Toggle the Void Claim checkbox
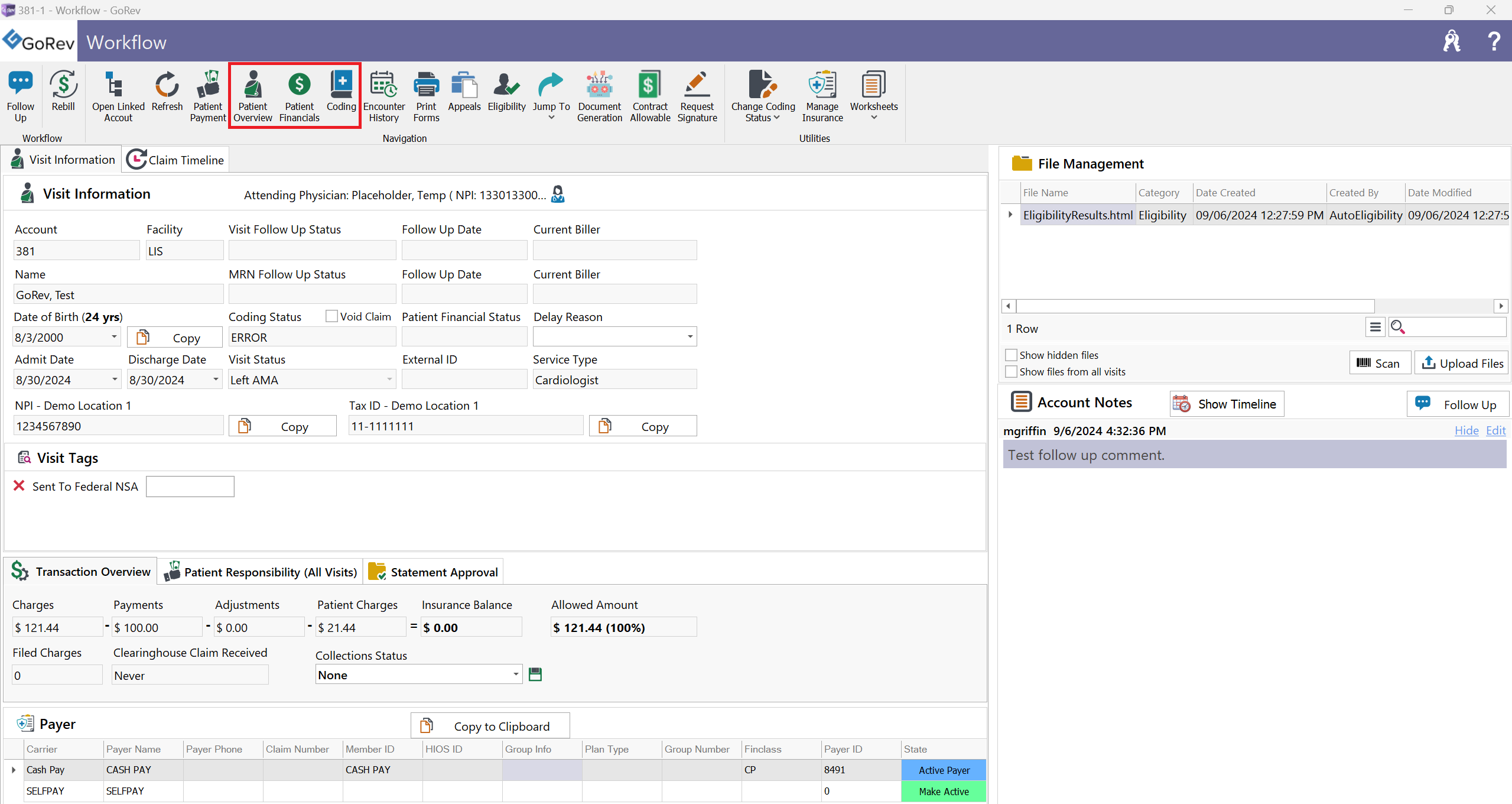This screenshot has width=1512, height=804. pyautogui.click(x=331, y=316)
